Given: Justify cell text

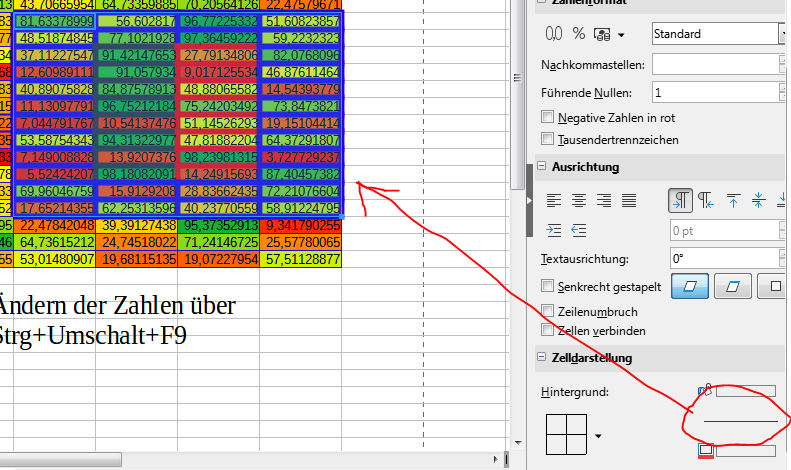Looking at the screenshot, I should (629, 201).
